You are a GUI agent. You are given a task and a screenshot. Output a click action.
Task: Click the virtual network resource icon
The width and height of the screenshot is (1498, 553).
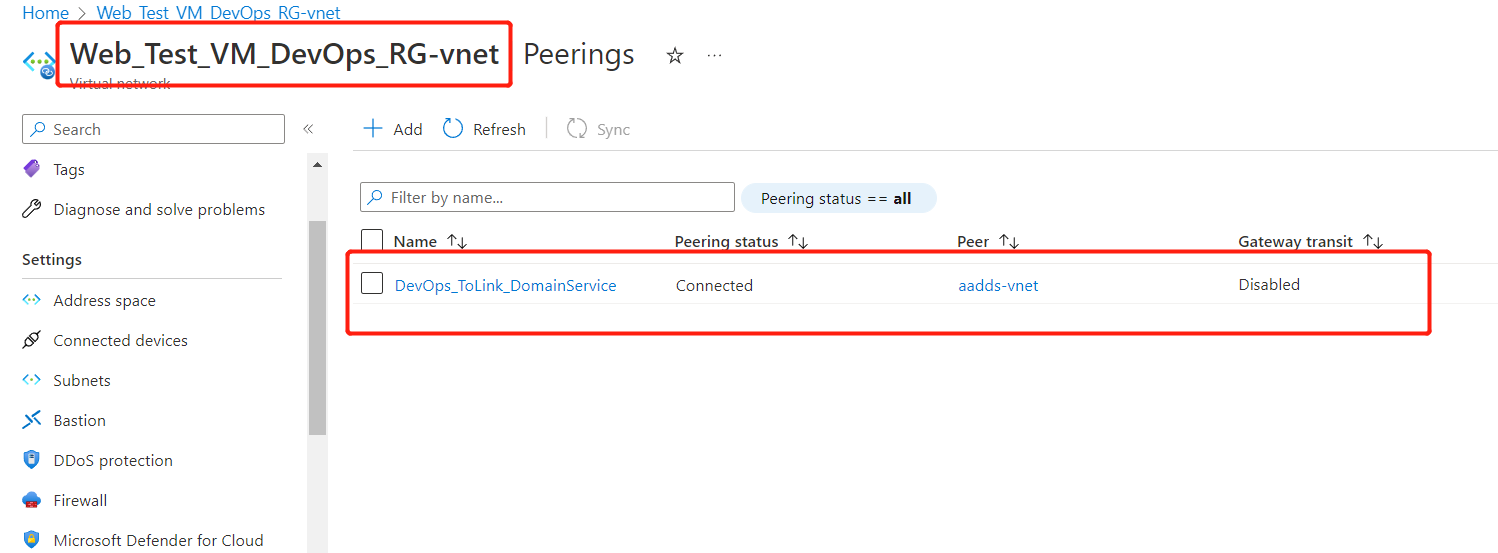point(40,64)
